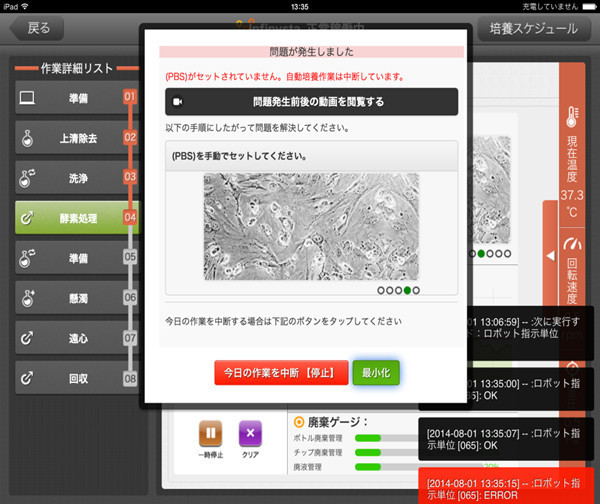Click rotation icon beside 回収

coord(27,378)
